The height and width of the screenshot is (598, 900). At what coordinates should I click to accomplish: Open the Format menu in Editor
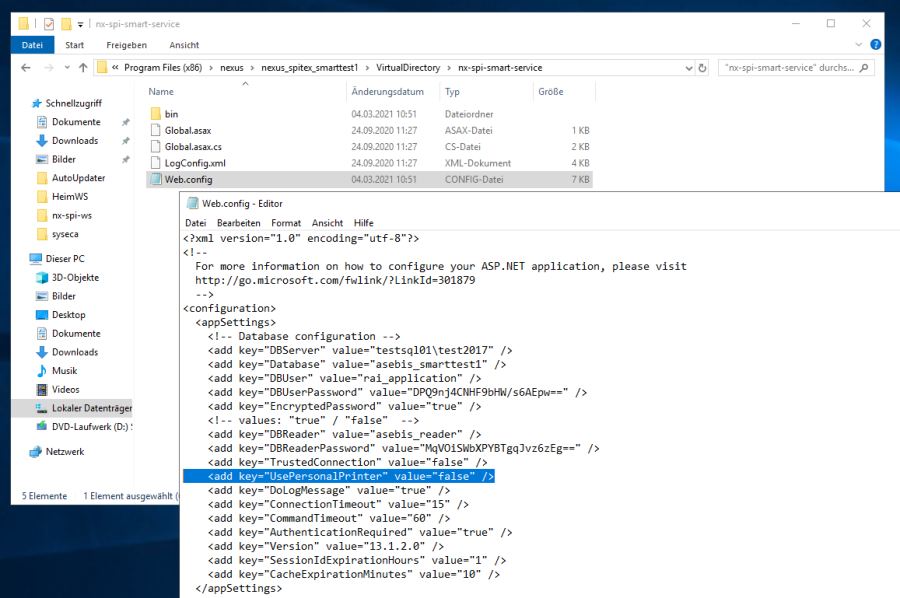(x=286, y=222)
